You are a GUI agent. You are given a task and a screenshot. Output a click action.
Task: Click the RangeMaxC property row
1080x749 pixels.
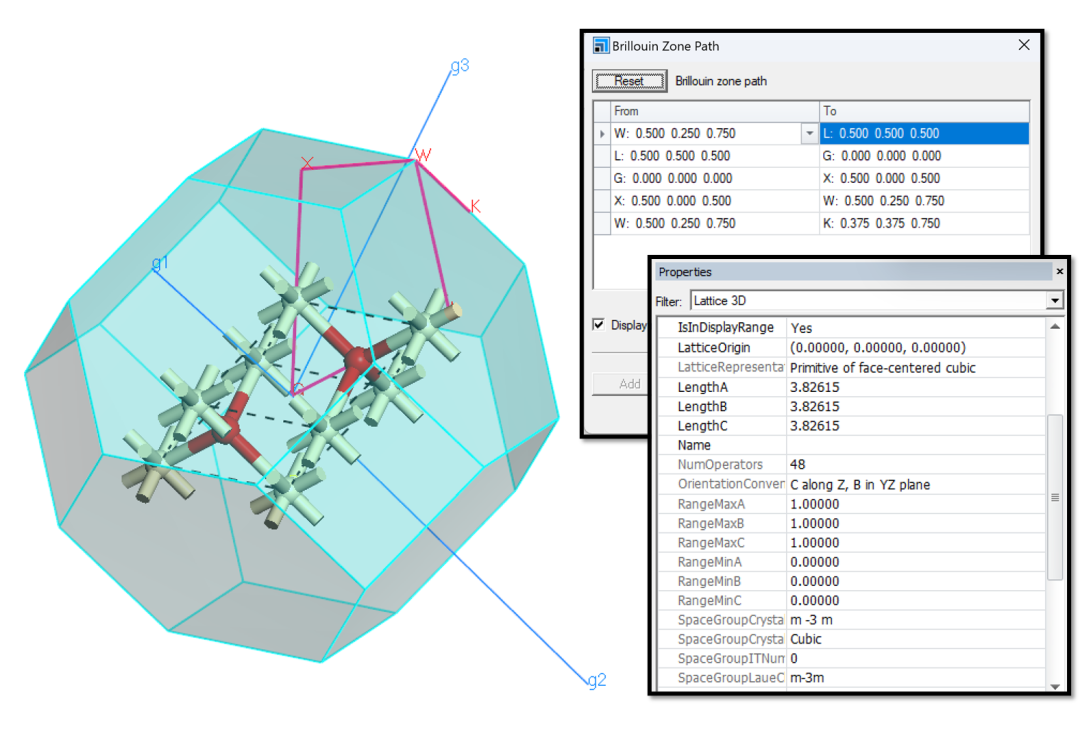[x=851, y=542]
